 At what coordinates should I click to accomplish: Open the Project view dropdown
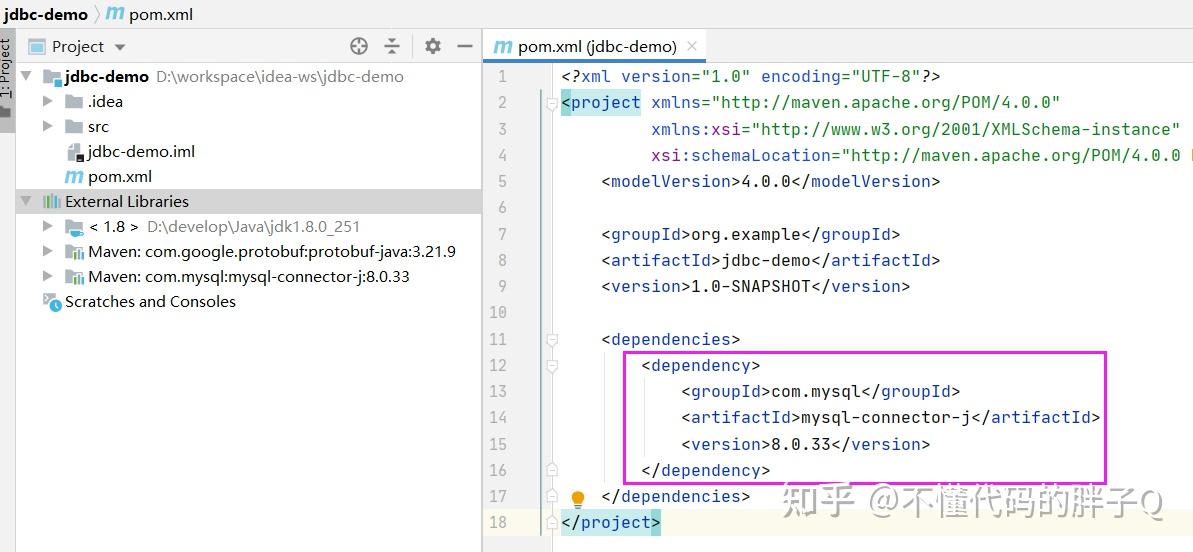tap(119, 47)
